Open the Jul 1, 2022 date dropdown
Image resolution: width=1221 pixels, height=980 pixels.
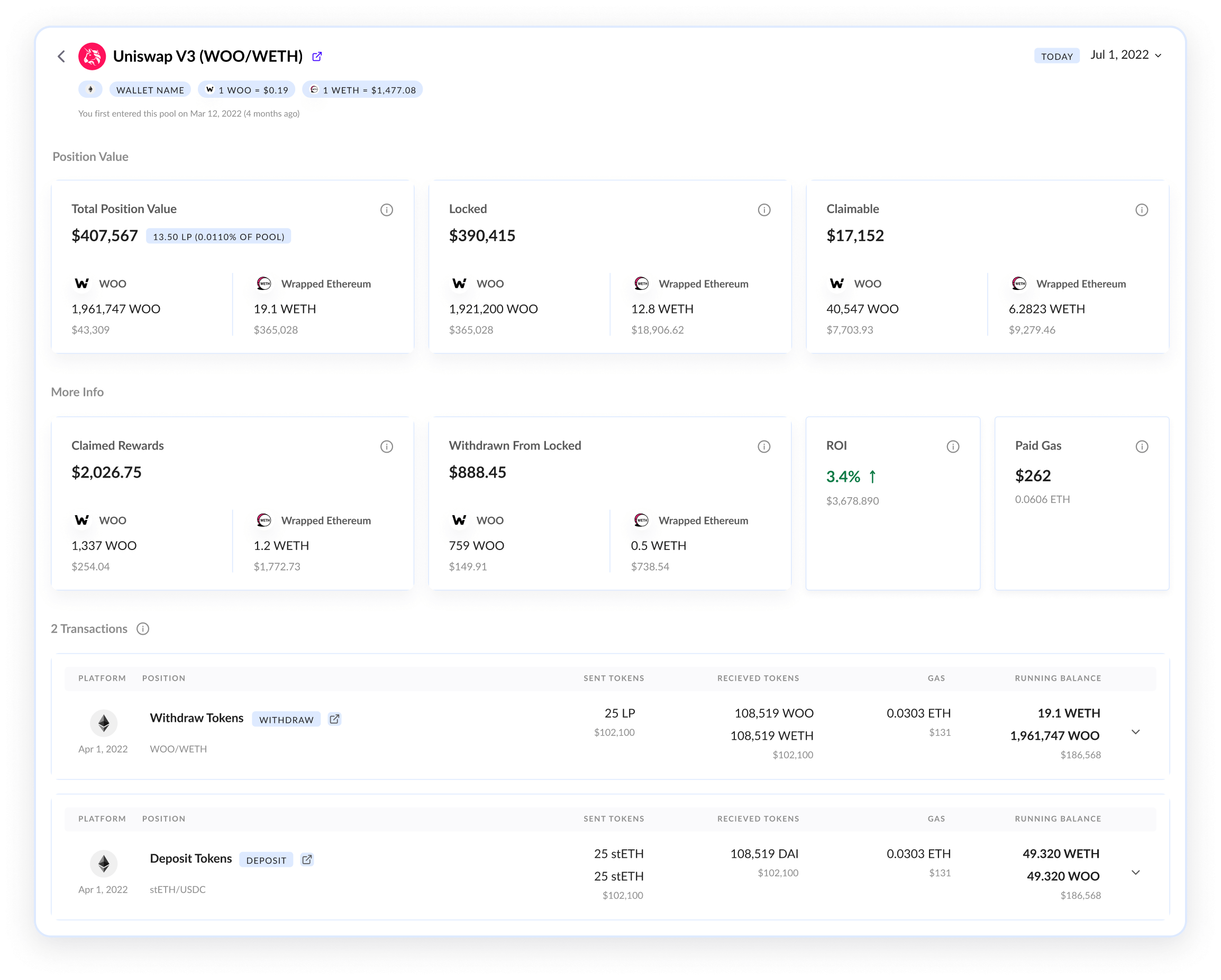(x=1126, y=55)
